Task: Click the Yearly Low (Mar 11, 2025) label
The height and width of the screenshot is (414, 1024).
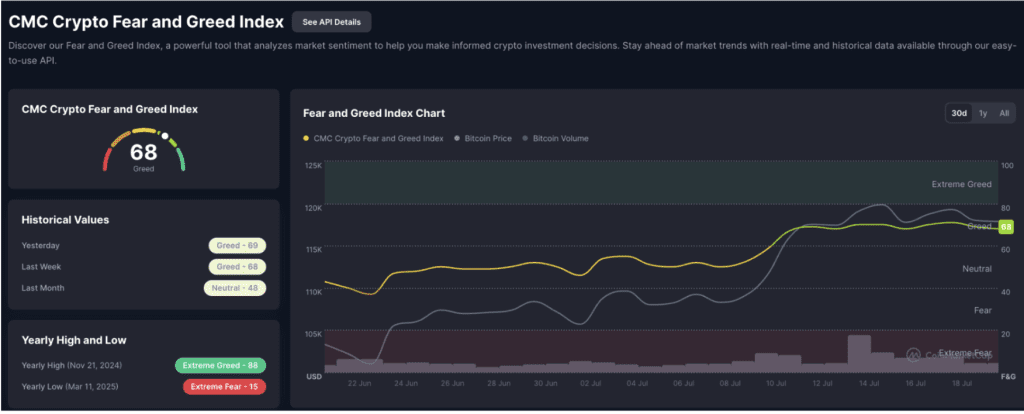Action: click(70, 387)
